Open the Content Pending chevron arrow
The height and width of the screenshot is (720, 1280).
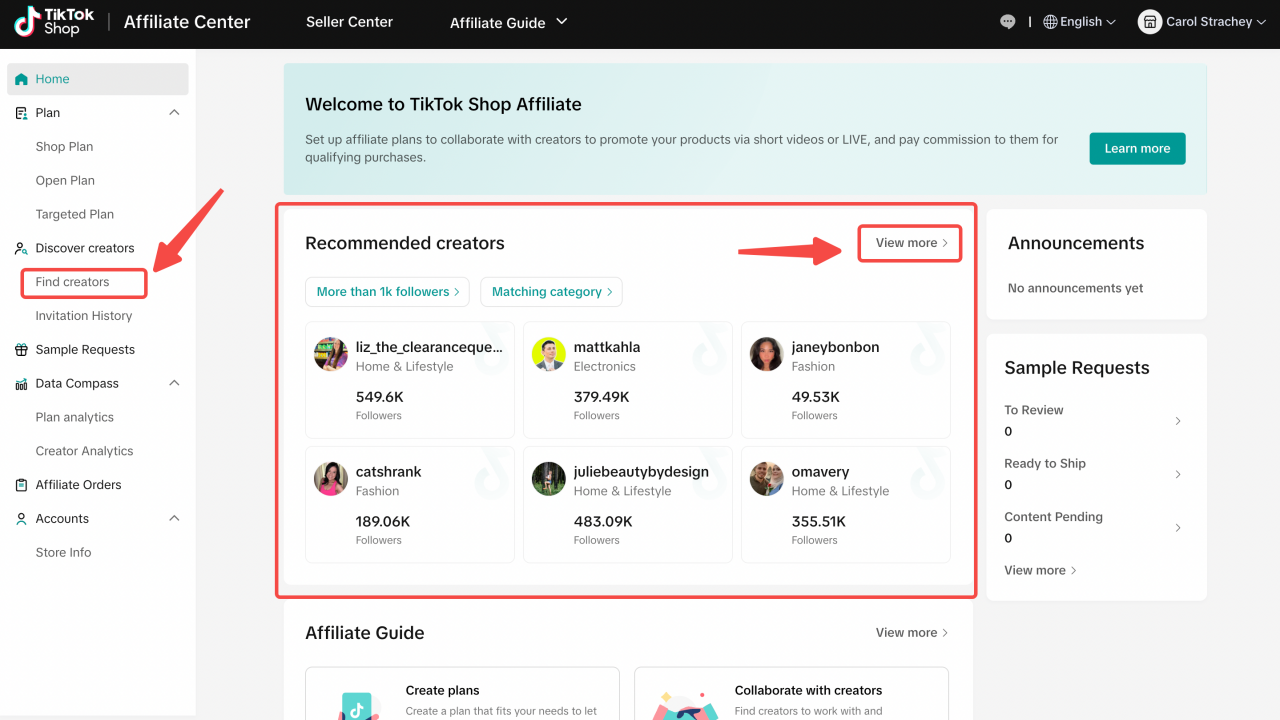[x=1178, y=528]
